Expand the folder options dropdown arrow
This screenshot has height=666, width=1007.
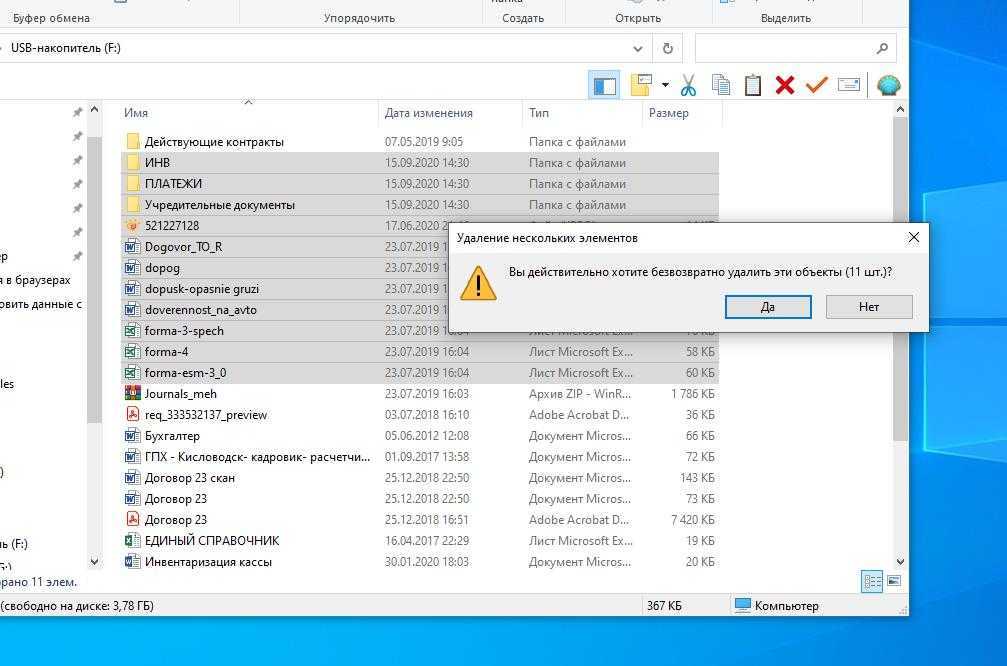point(665,85)
